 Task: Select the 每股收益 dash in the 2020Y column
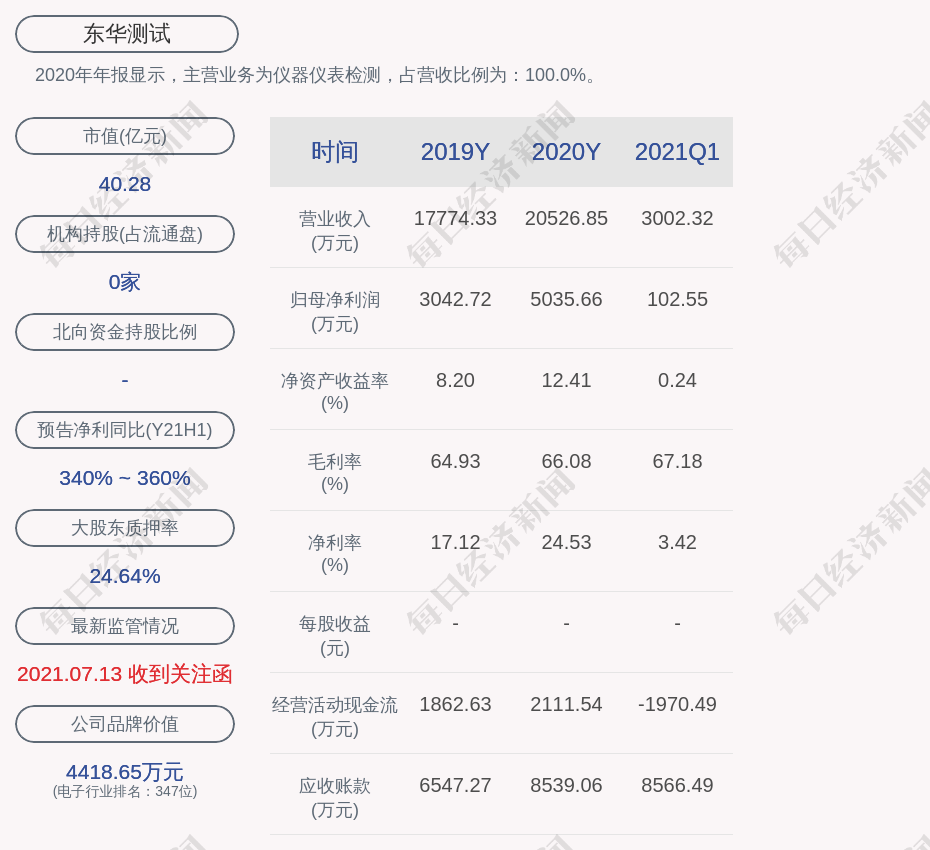click(x=566, y=623)
